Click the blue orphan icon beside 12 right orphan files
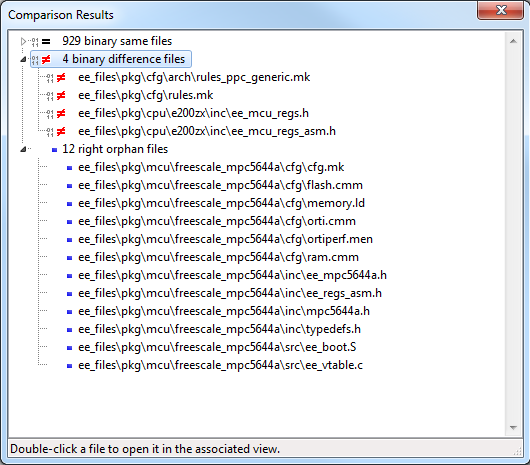530x465 pixels. tap(54, 150)
